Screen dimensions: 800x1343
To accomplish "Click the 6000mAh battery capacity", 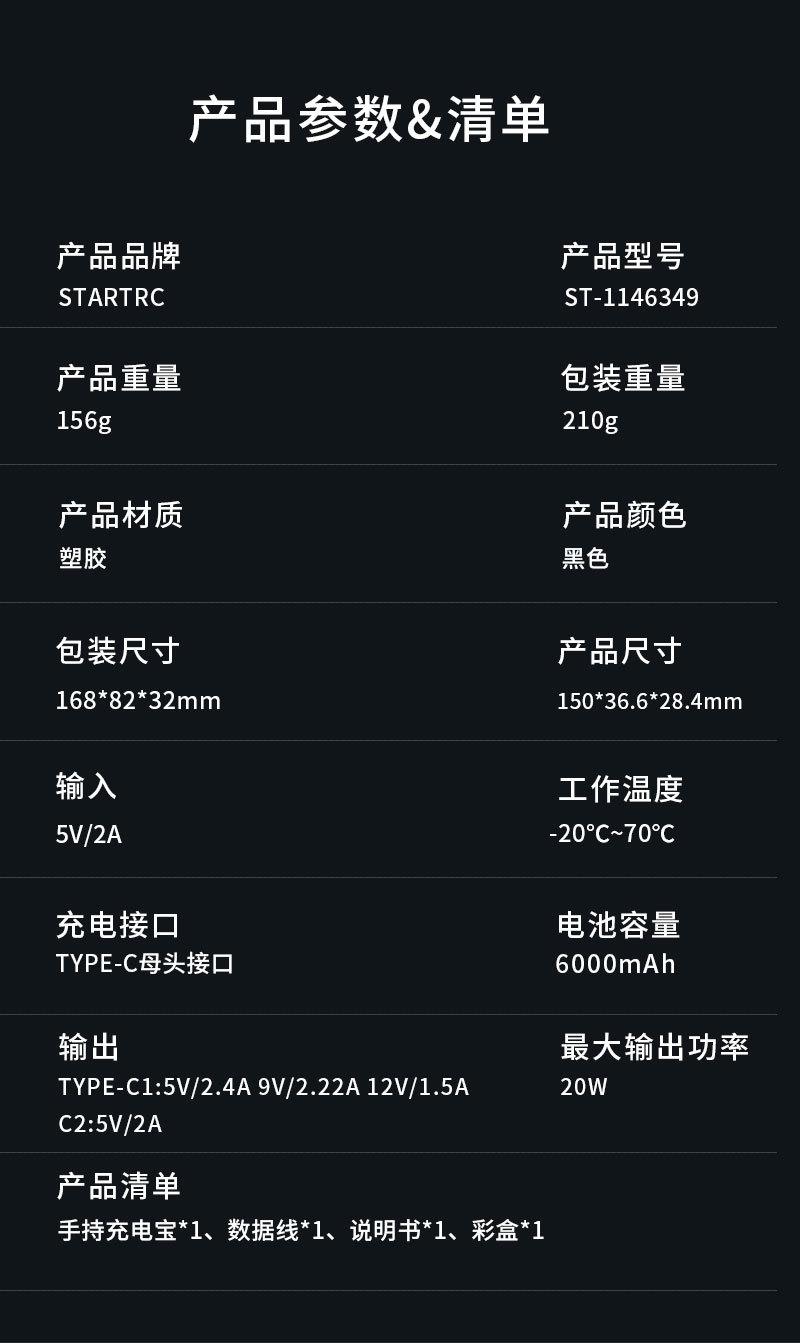I will tap(615, 964).
